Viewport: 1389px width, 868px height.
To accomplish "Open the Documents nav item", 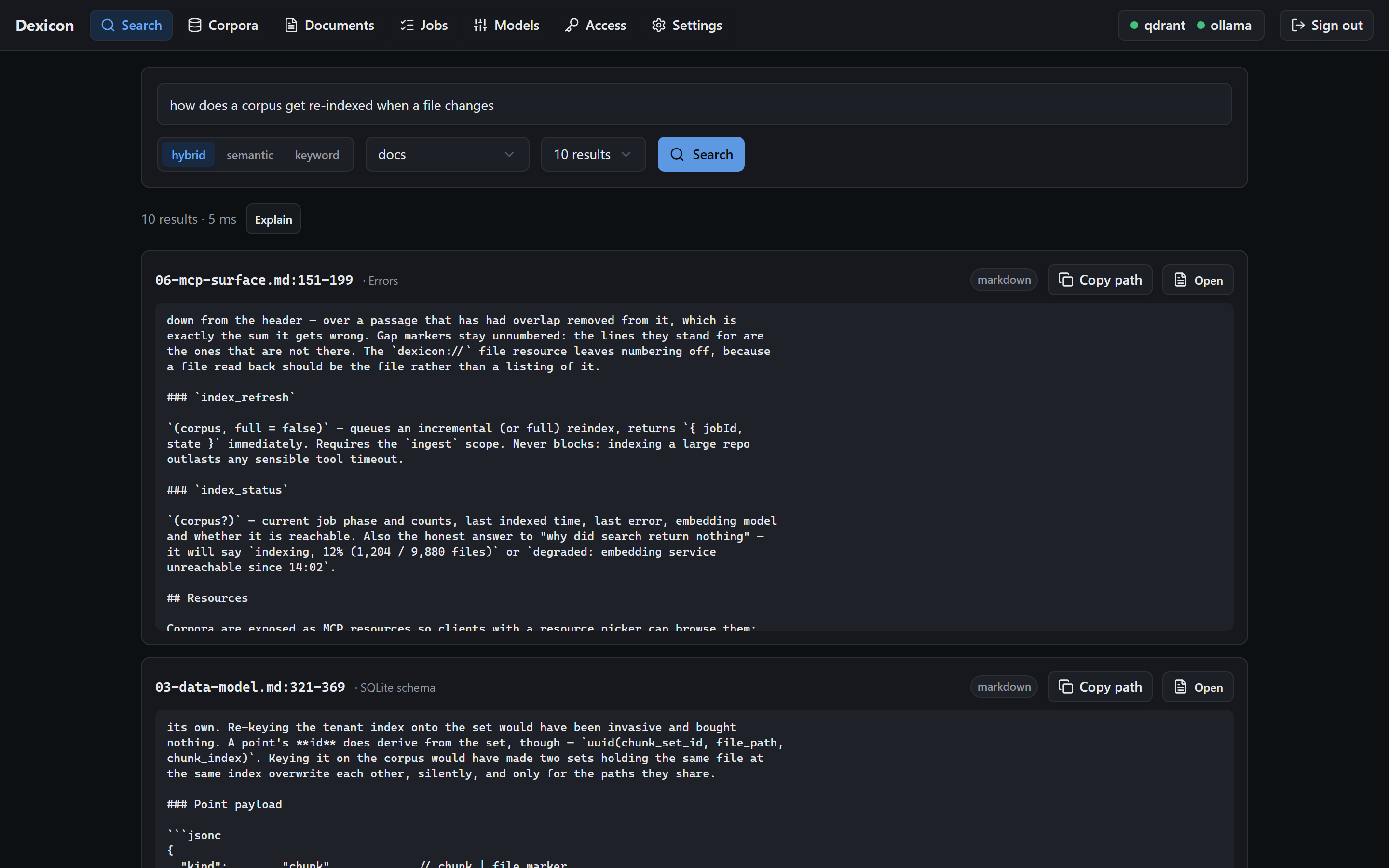I will click(329, 25).
